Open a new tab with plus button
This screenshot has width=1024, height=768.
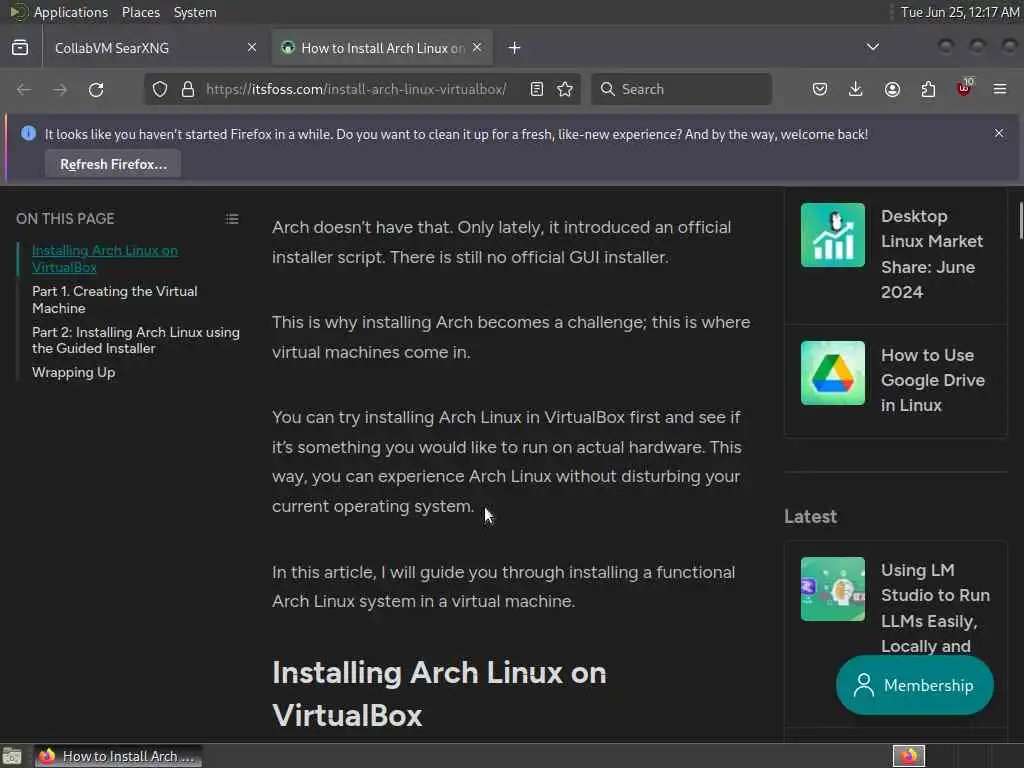(515, 48)
